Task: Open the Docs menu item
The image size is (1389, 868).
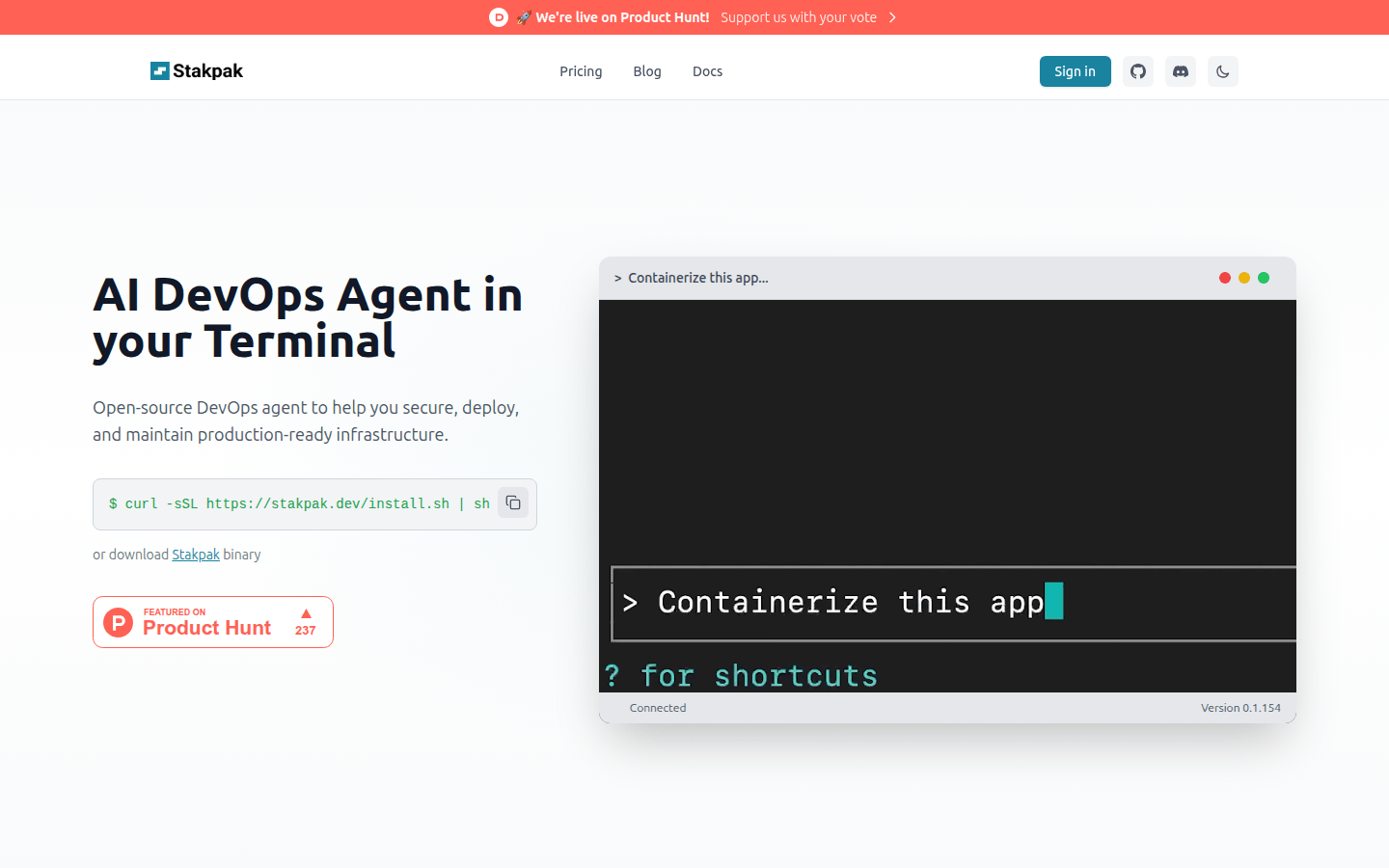Action: [707, 71]
